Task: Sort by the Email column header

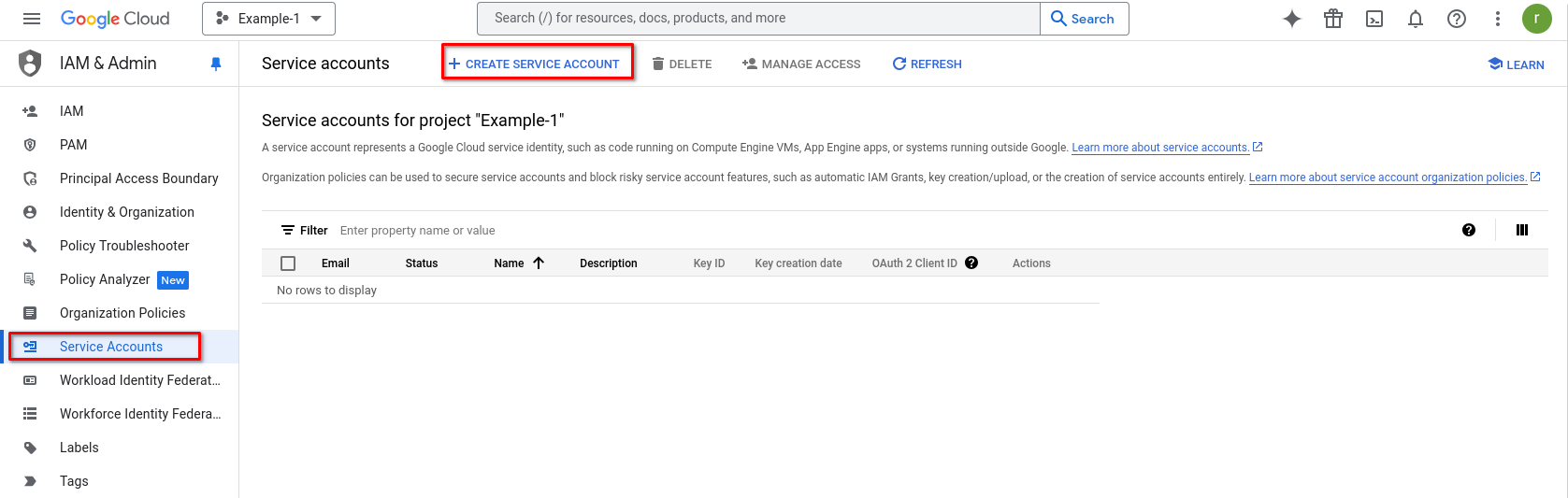Action: click(336, 263)
